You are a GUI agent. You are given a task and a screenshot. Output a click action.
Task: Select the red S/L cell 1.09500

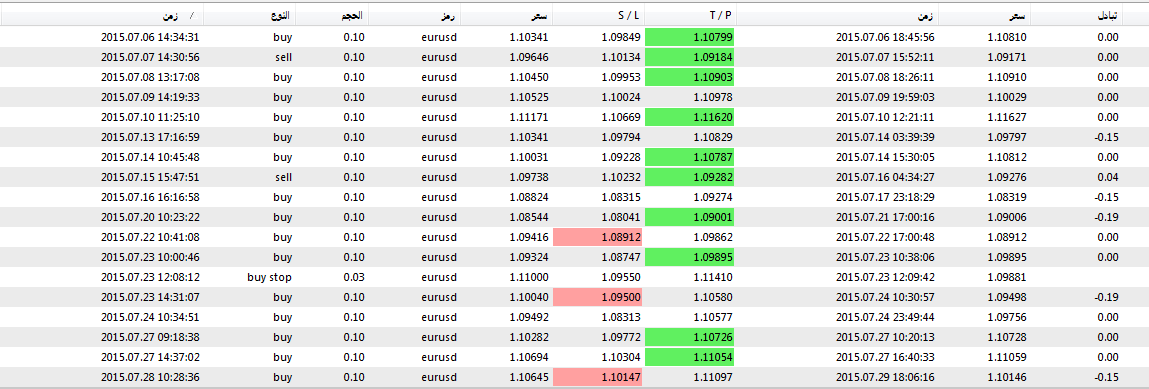point(597,297)
